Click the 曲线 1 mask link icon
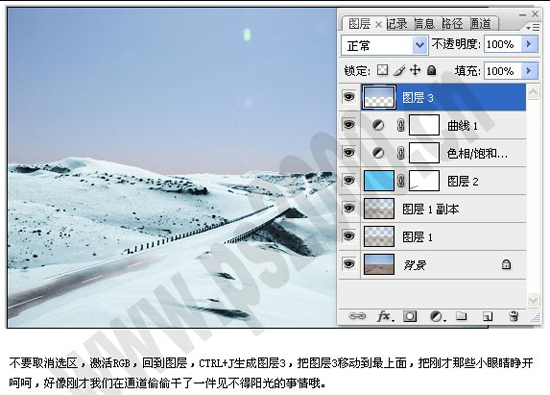The image size is (550, 395). 401,125
